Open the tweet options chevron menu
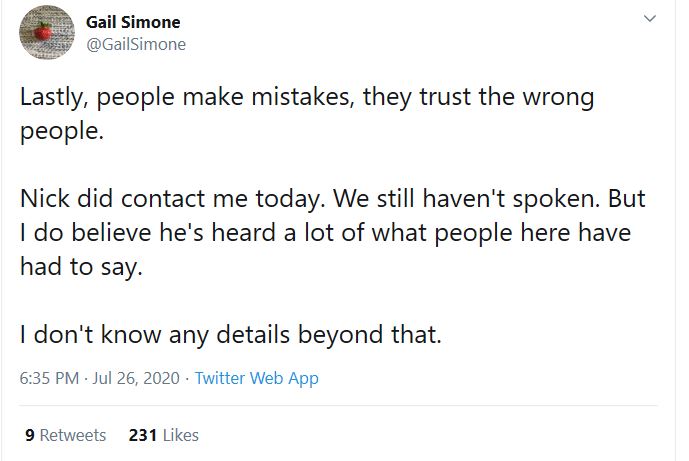The image size is (689, 461). pos(649,19)
